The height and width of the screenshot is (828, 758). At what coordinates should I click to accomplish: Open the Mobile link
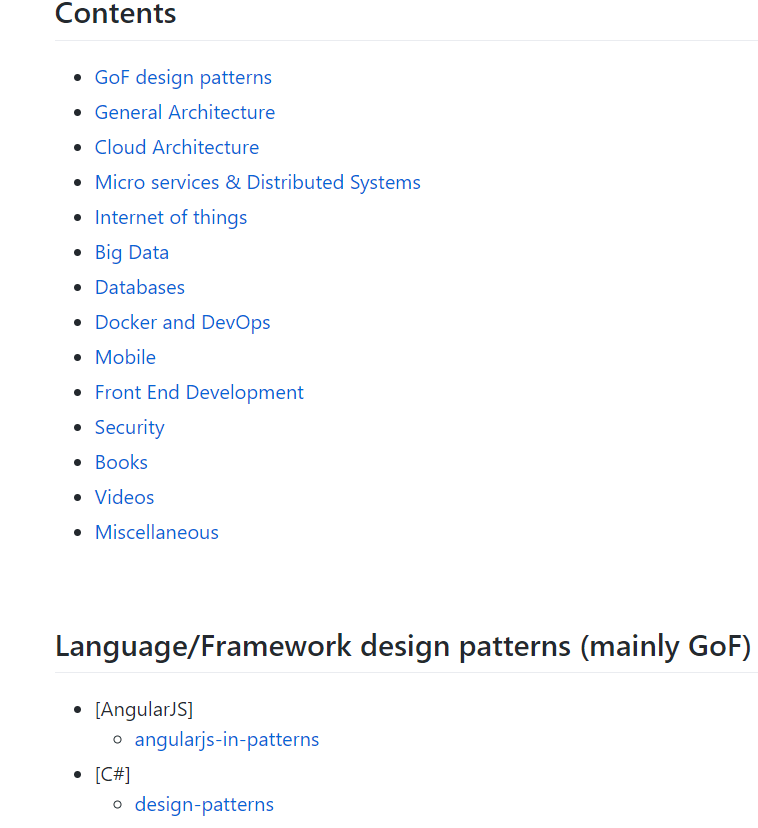126,357
